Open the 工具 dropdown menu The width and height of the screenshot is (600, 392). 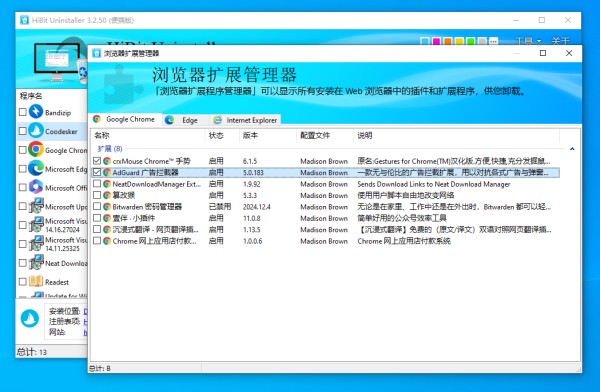528,41
